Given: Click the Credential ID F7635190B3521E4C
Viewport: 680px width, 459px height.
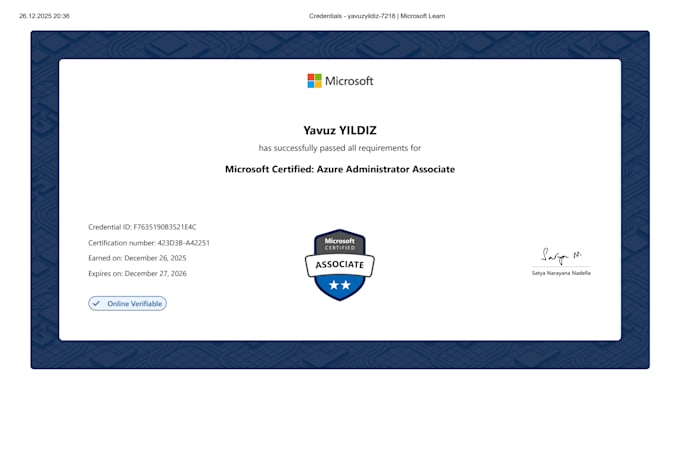Looking at the screenshot, I should tap(142, 227).
